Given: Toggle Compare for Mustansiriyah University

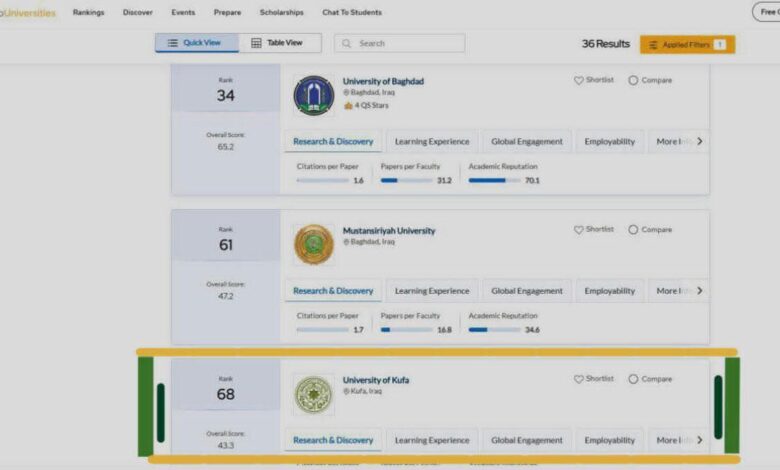Looking at the screenshot, I should pos(633,230).
